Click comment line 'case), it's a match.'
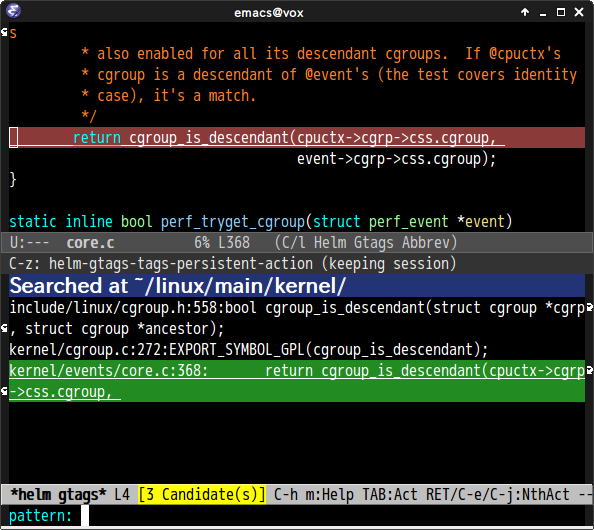Image resolution: width=594 pixels, height=530 pixels. pos(169,95)
